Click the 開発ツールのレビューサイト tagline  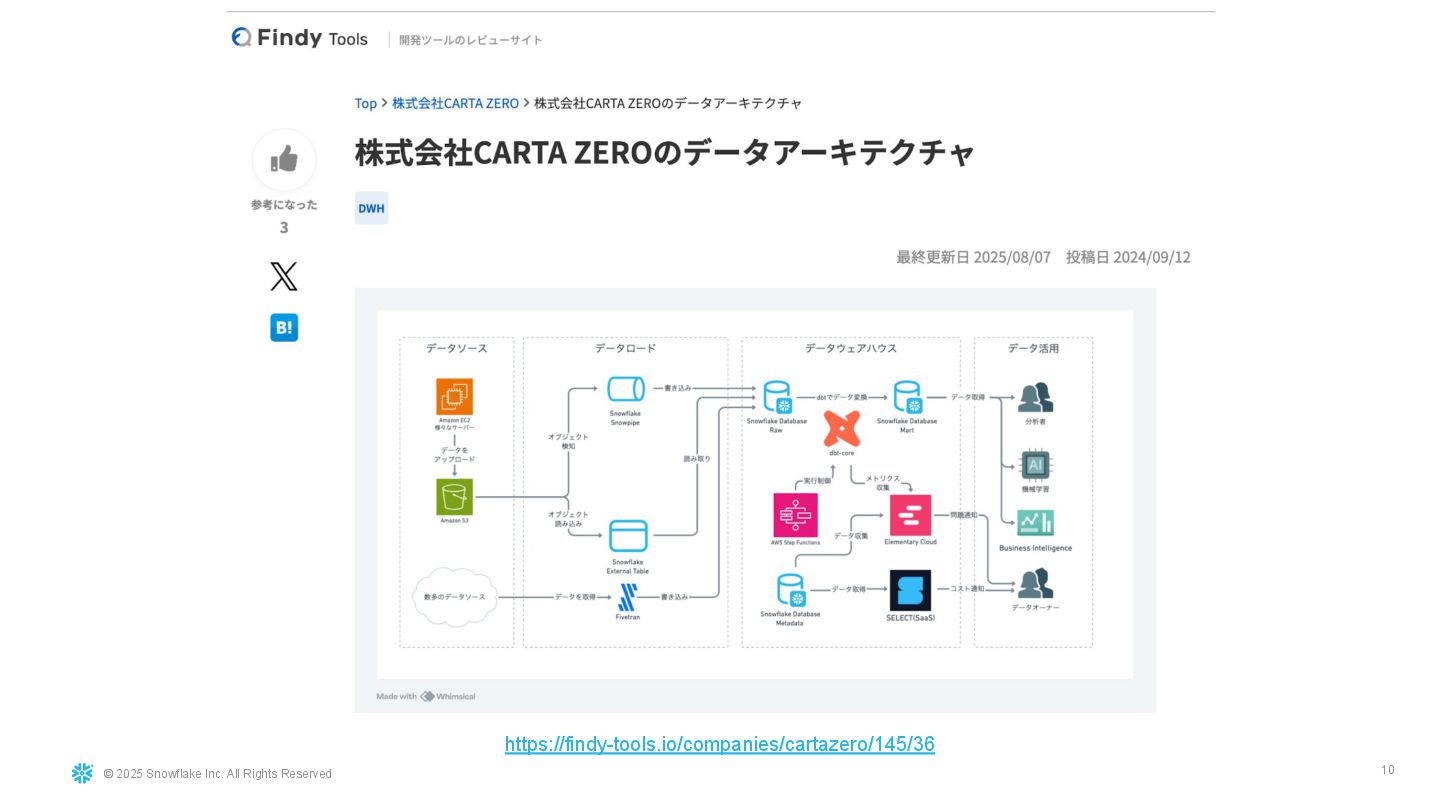pyautogui.click(x=471, y=40)
